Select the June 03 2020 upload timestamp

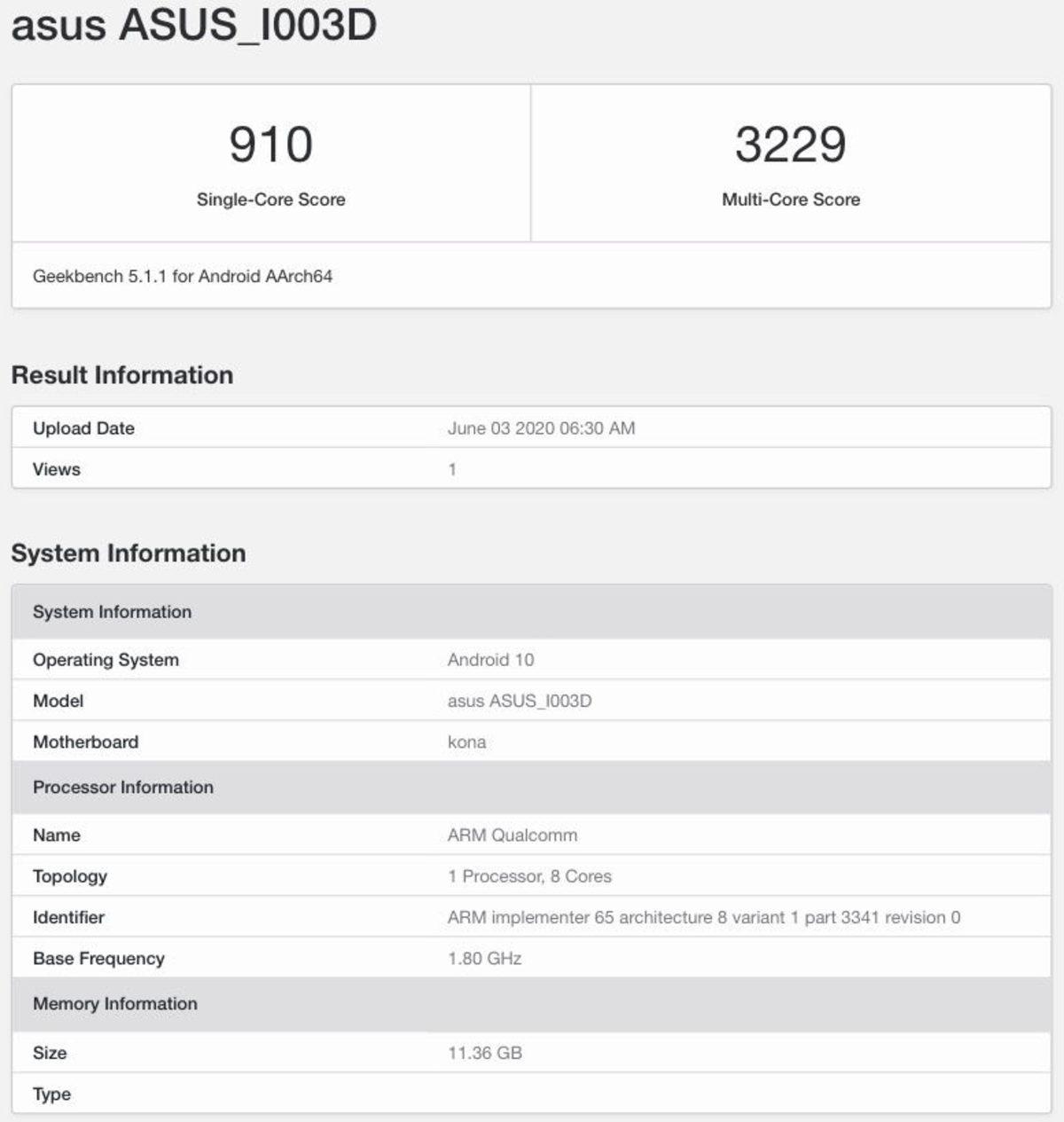pos(543,428)
